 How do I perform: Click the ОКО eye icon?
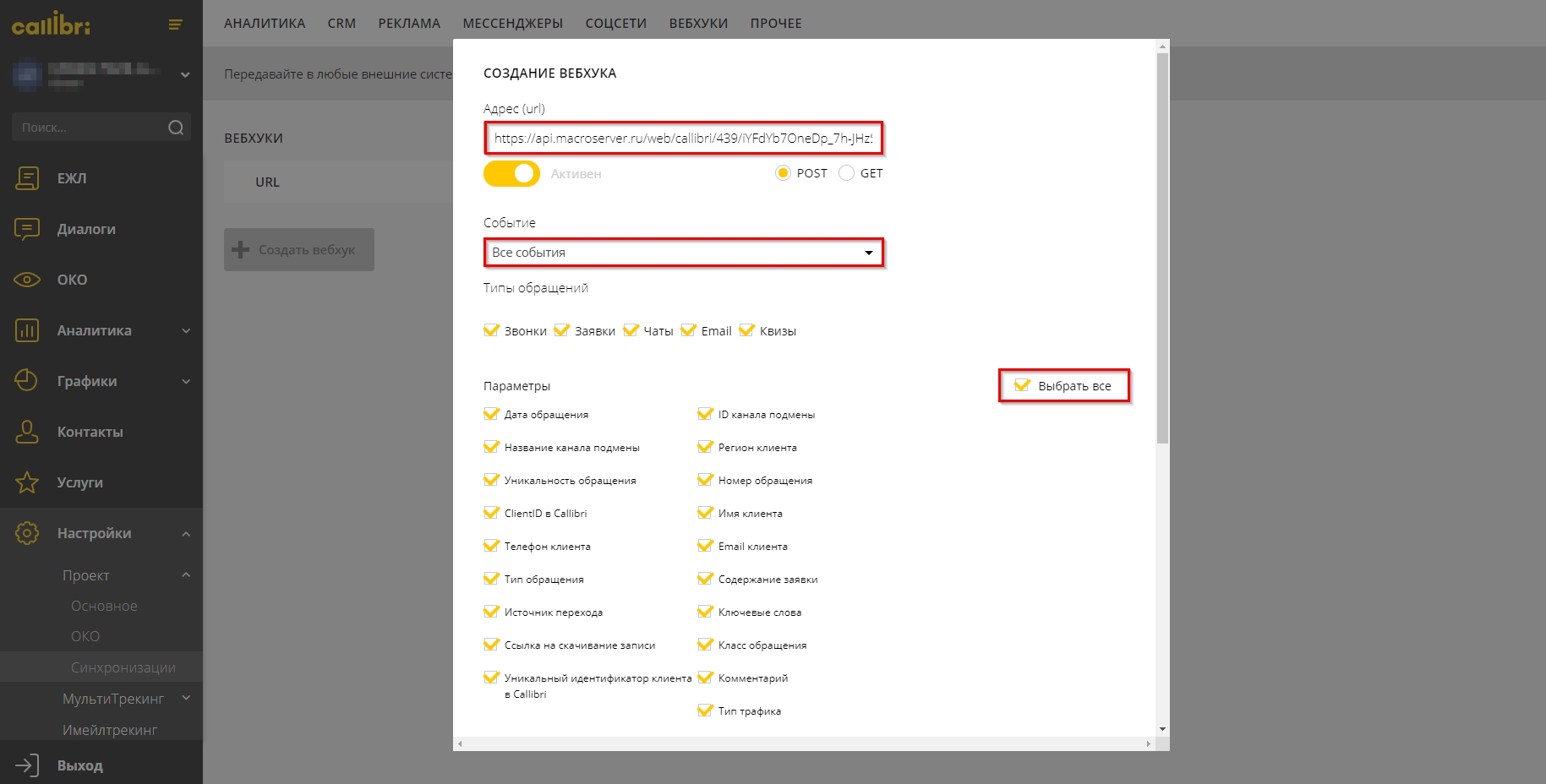tap(27, 280)
